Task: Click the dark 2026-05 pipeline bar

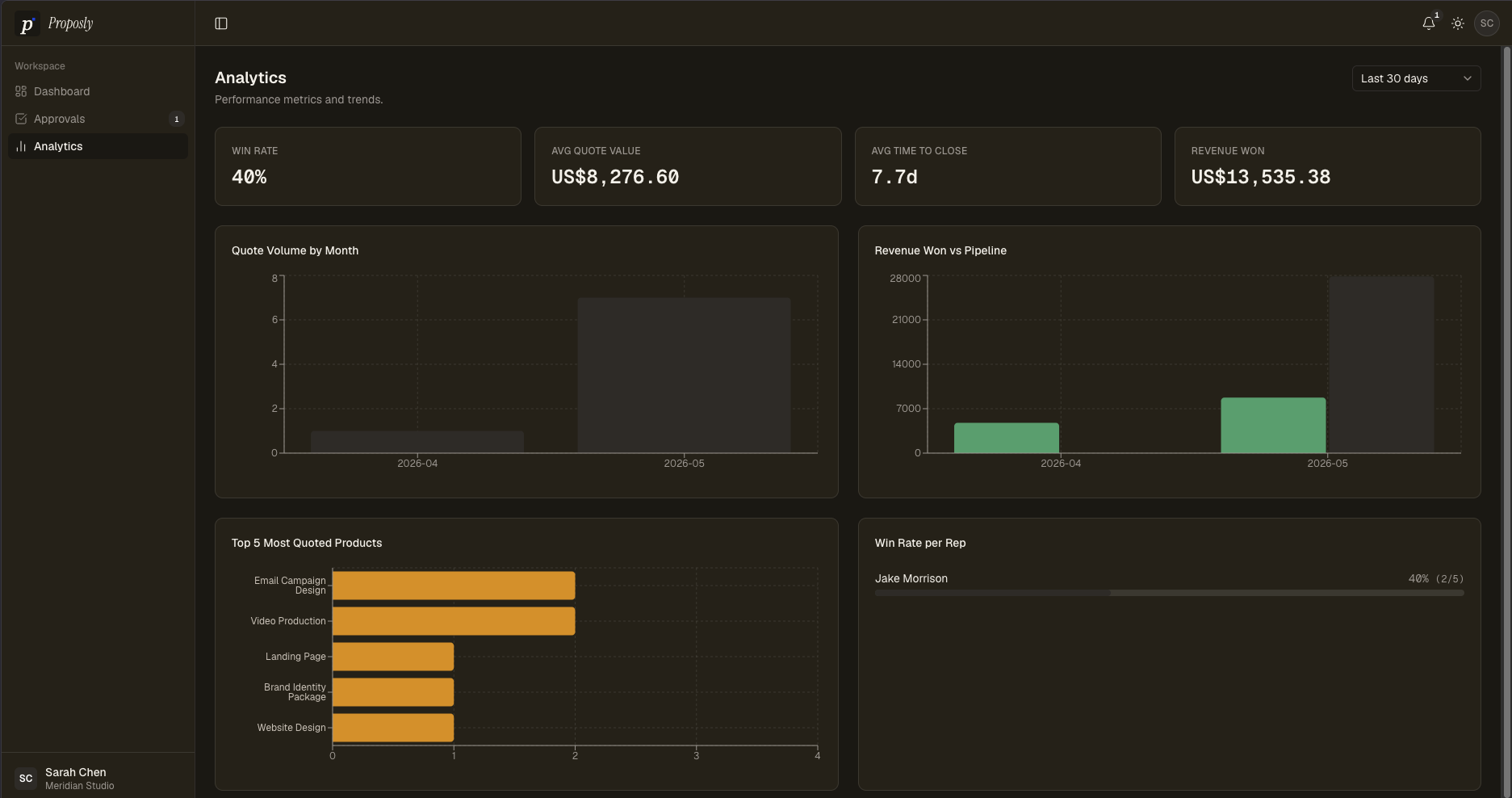Action: [x=1381, y=365]
